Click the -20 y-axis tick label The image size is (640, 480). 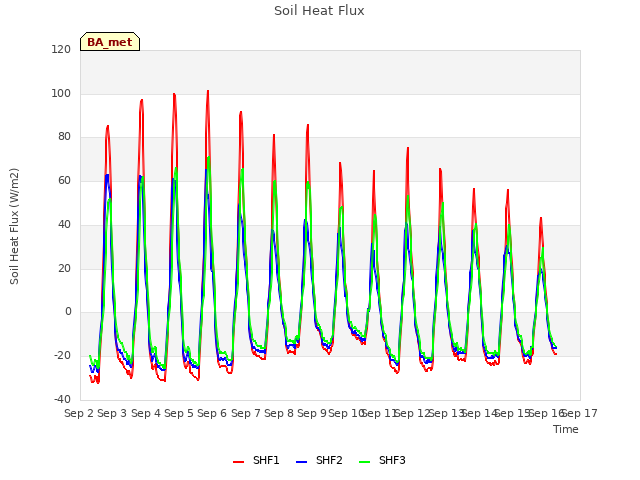coord(62,356)
